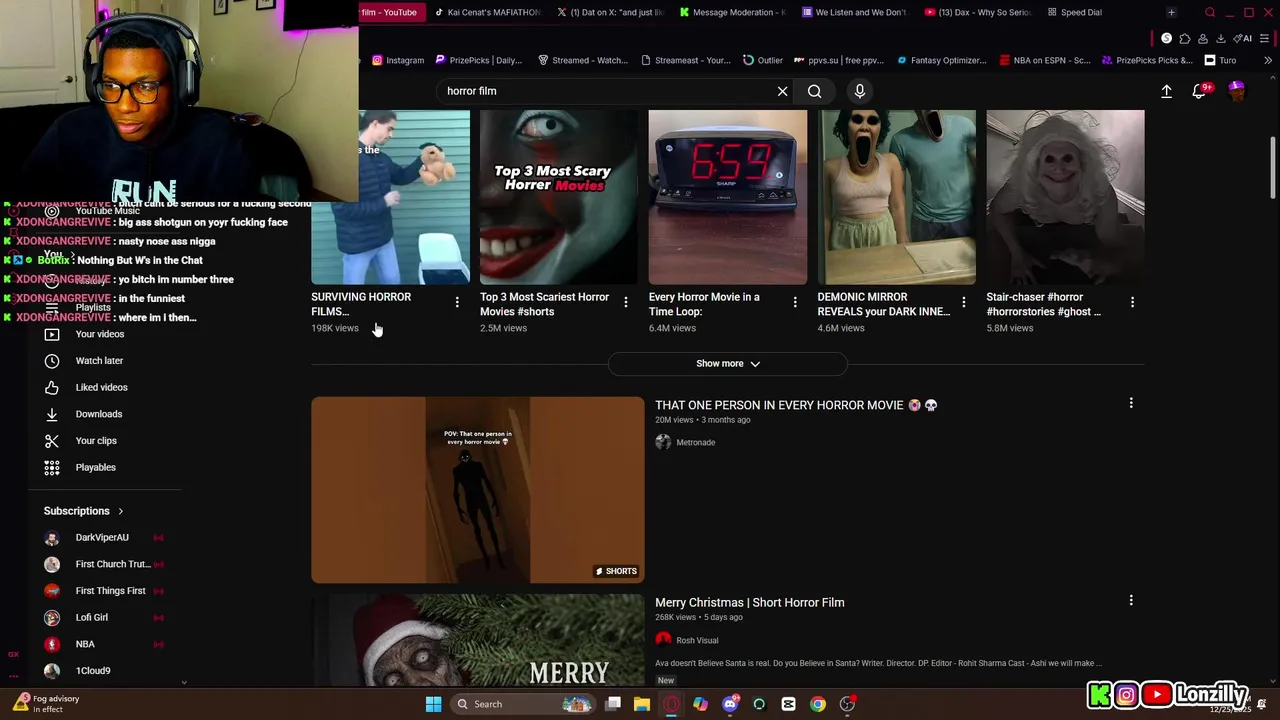The height and width of the screenshot is (720, 1280).
Task: Open NBA on ESPN bookmark
Action: (1045, 60)
